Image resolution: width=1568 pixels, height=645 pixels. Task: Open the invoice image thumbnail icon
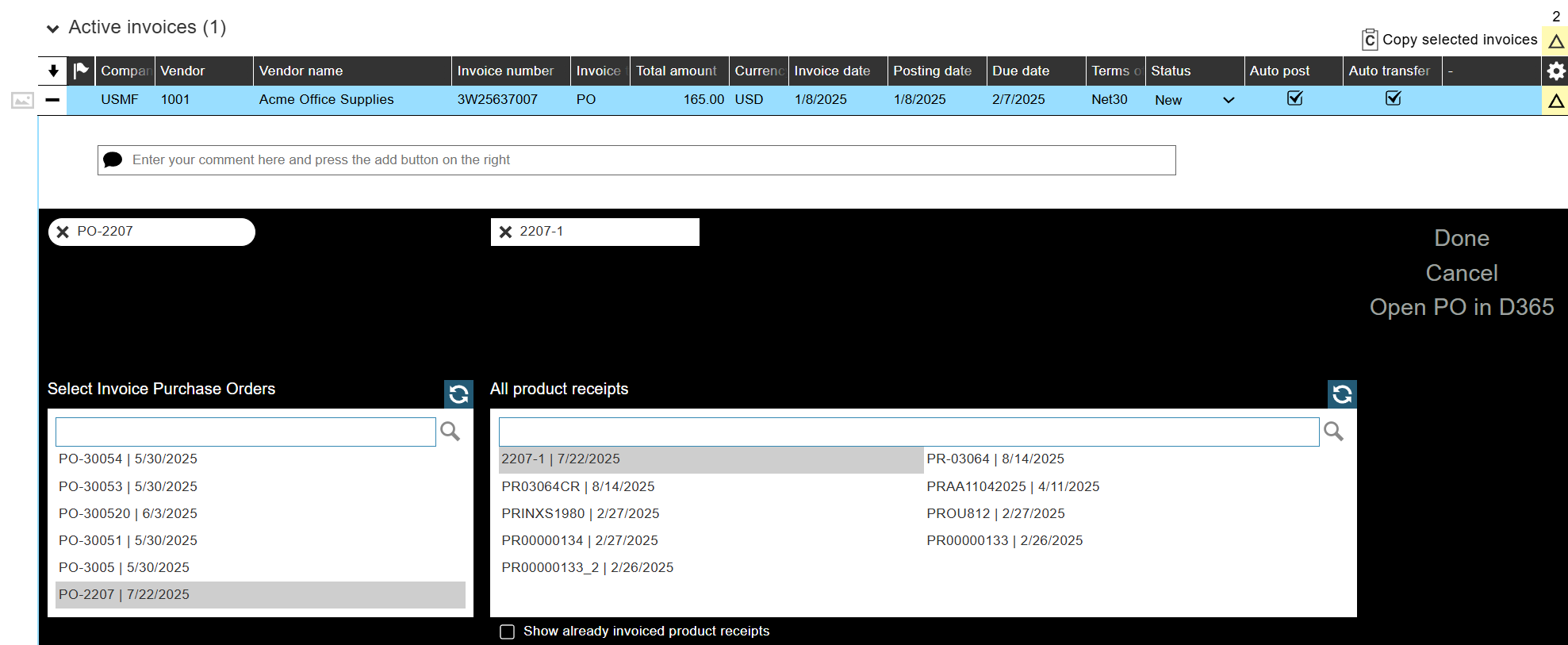pyautogui.click(x=22, y=101)
